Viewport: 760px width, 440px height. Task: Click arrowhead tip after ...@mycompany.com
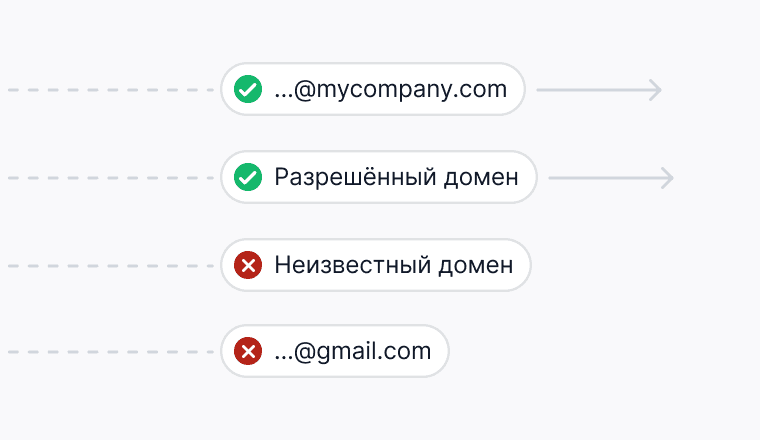(x=659, y=90)
